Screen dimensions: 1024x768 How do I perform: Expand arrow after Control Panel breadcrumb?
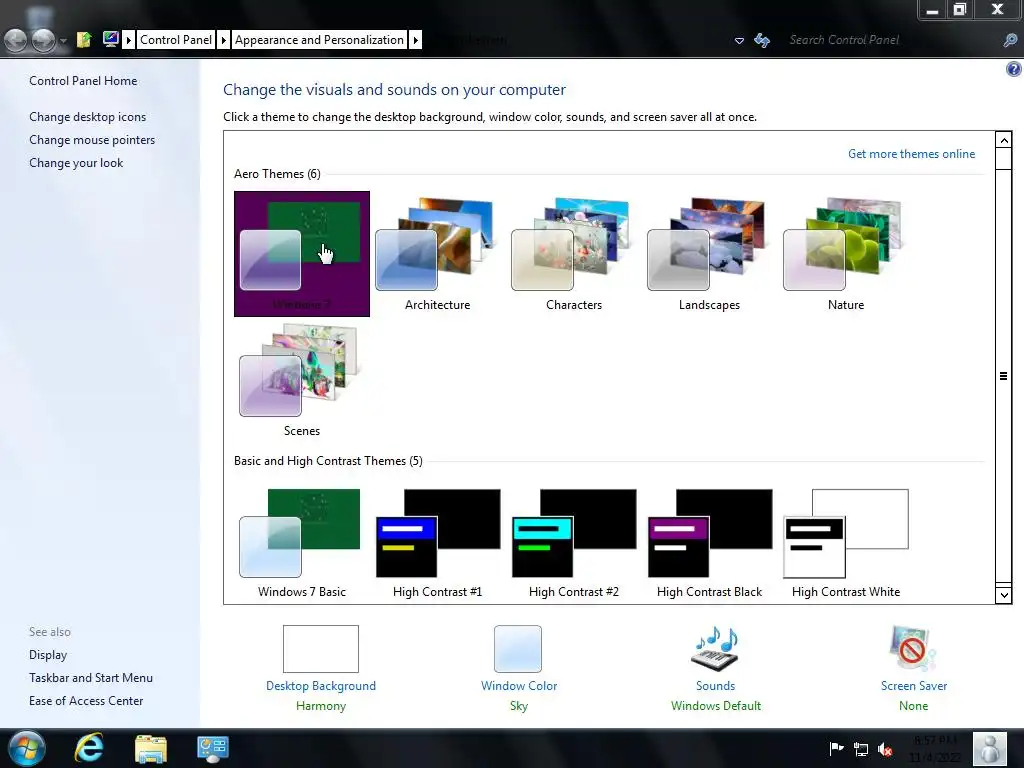point(223,40)
